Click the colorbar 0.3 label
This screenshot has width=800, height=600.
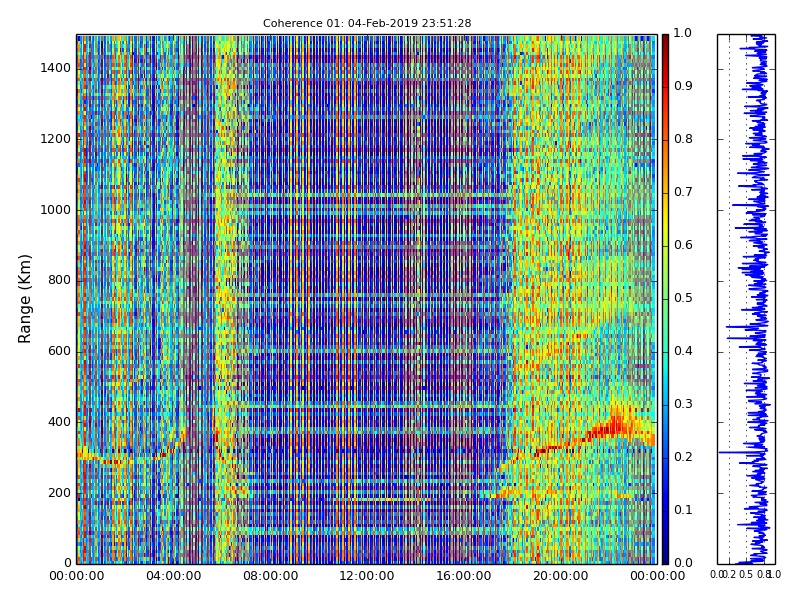tap(683, 404)
